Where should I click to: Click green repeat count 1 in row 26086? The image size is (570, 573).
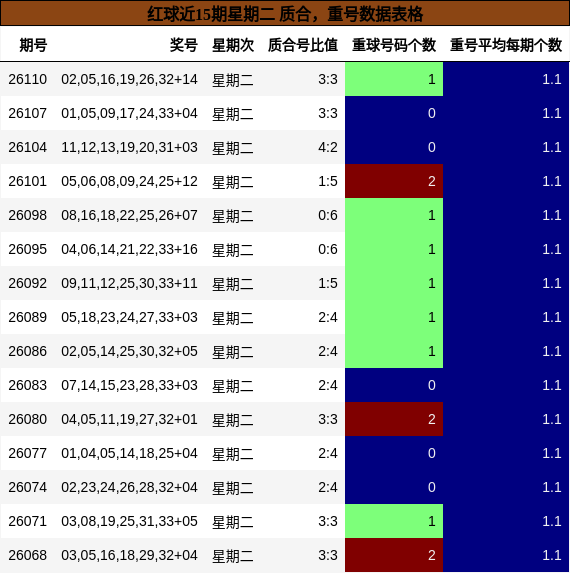point(394,351)
